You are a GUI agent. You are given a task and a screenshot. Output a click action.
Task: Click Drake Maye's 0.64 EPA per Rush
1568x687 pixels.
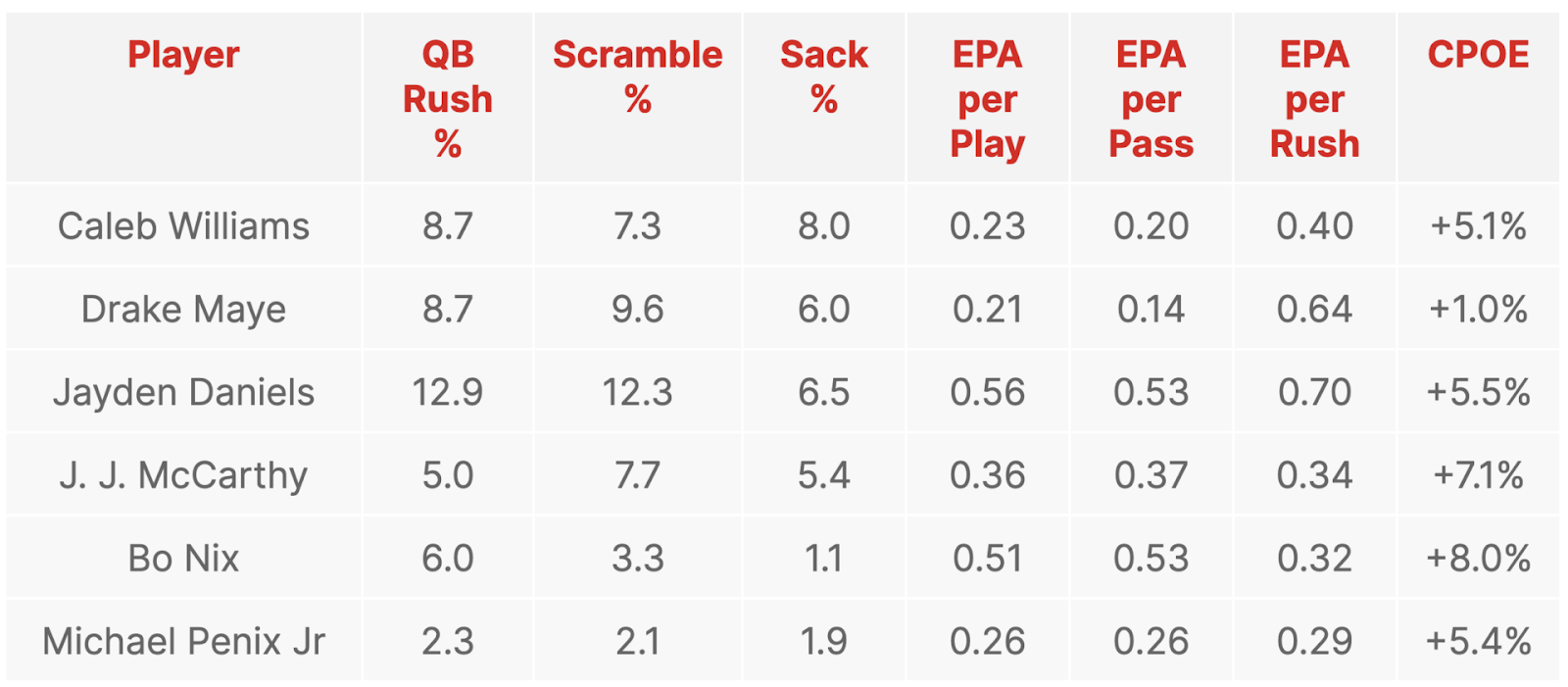pyautogui.click(x=1315, y=310)
